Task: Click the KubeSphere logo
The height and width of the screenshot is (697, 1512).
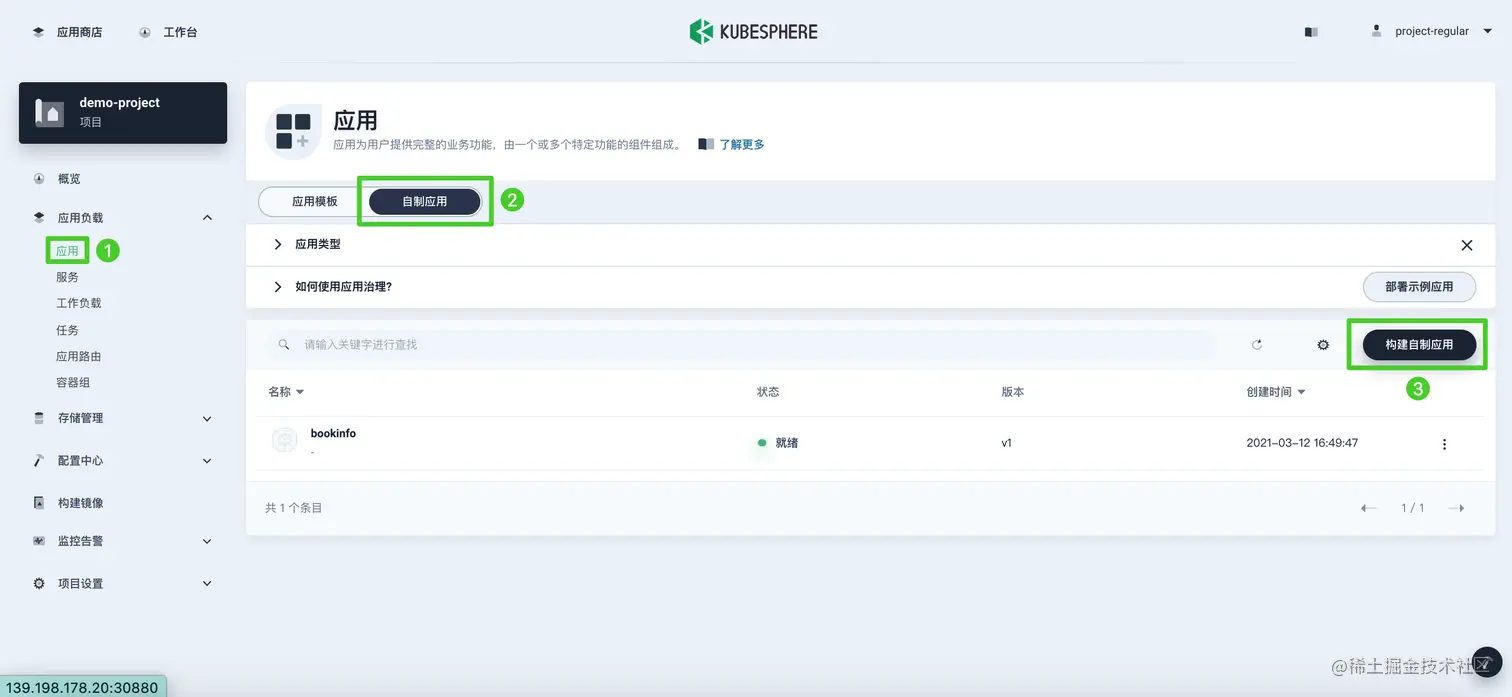Action: [x=754, y=31]
